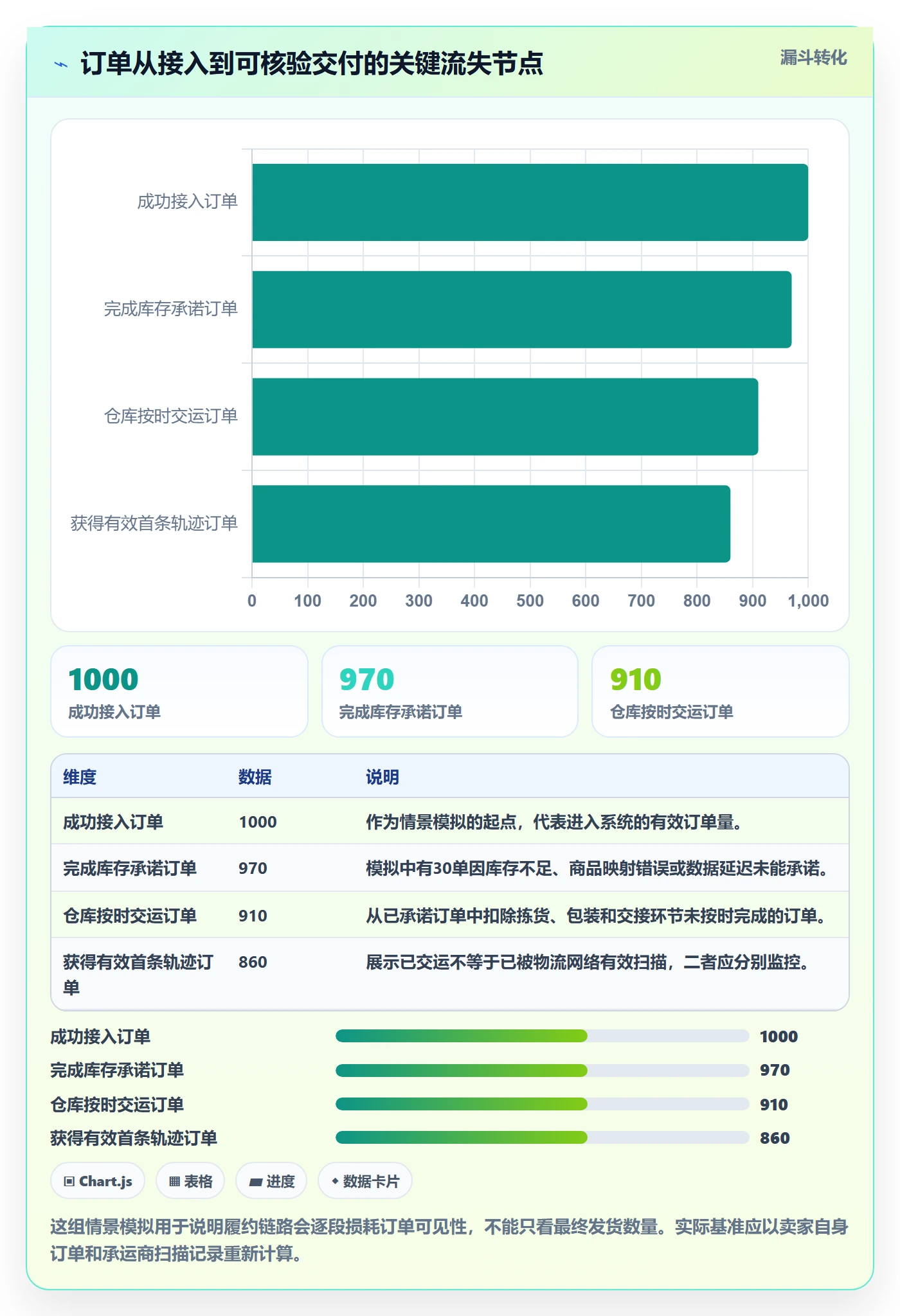Select the 仓库按时交运订单 table row cell
Screen dimensions: 900x1316
(x=130, y=916)
